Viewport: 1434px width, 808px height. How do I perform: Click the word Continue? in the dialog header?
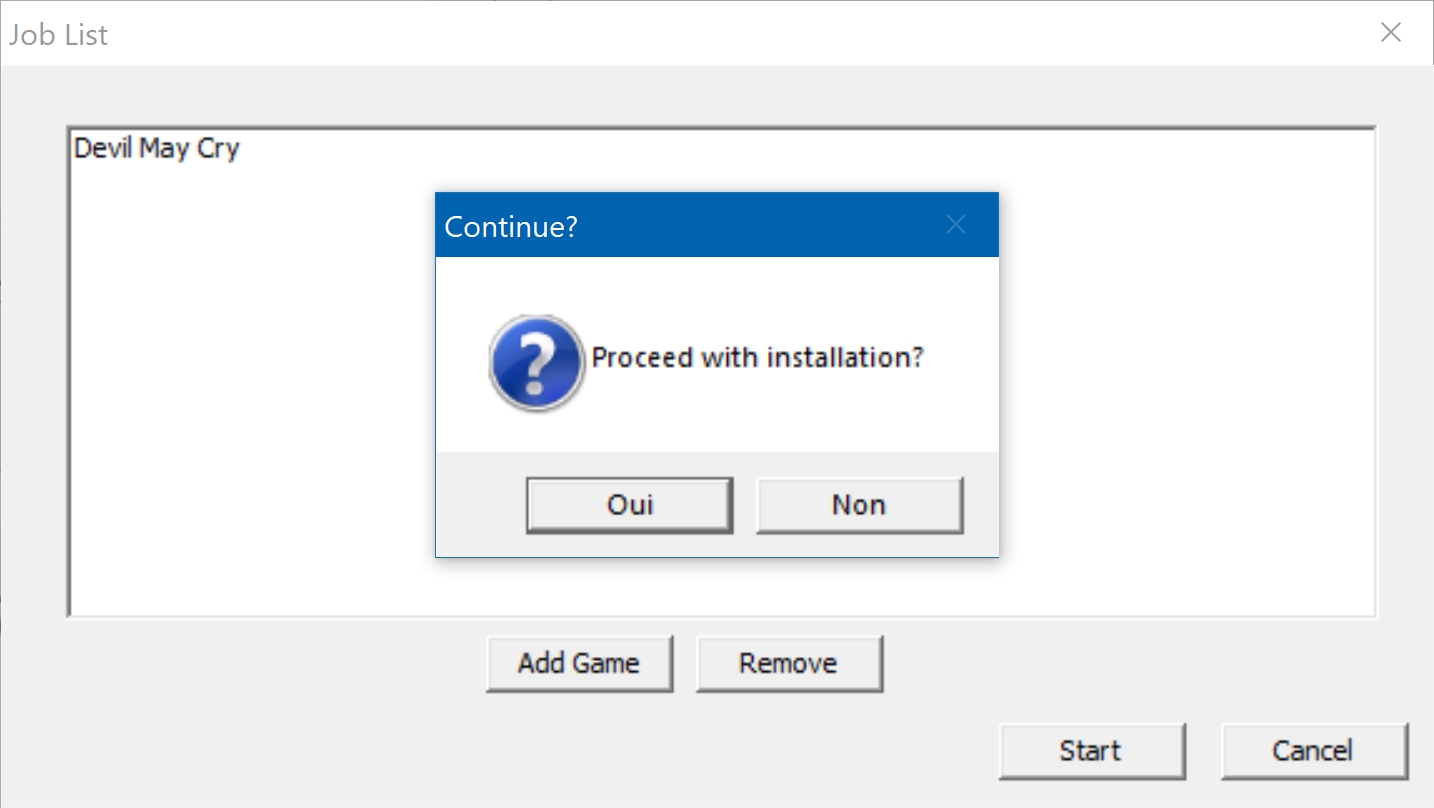511,226
